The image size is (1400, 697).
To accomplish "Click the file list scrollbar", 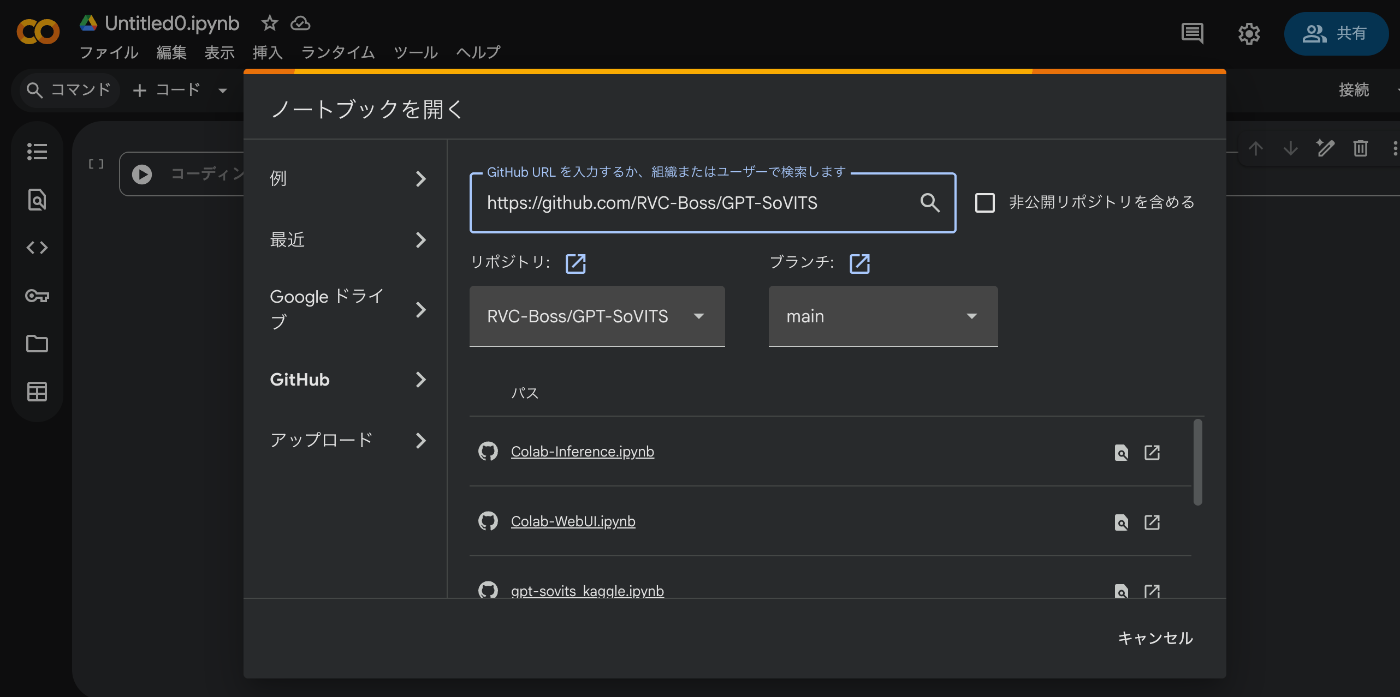I will point(1198,462).
